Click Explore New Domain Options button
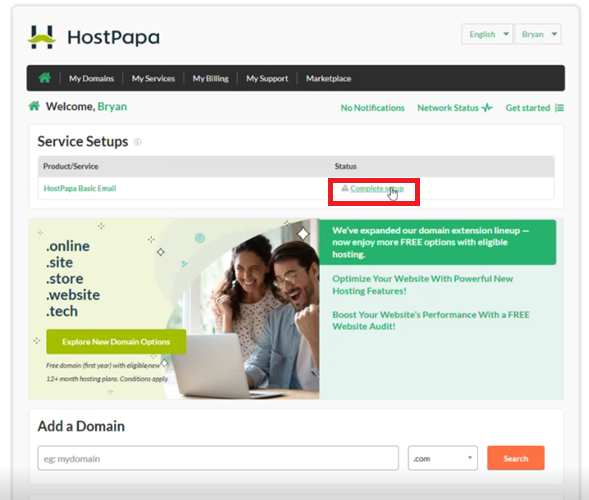The height and width of the screenshot is (500, 589). [x=116, y=341]
